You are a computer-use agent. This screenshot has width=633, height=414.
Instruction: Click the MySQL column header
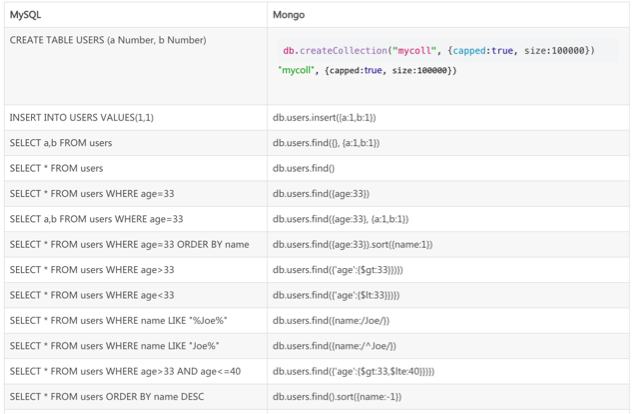[x=25, y=15]
